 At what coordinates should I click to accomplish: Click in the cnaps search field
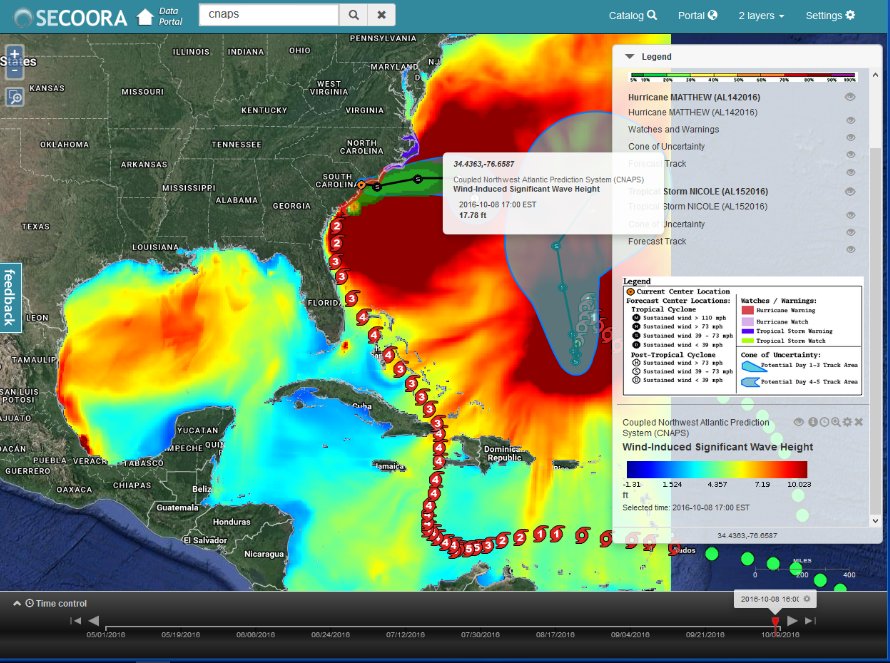click(268, 15)
